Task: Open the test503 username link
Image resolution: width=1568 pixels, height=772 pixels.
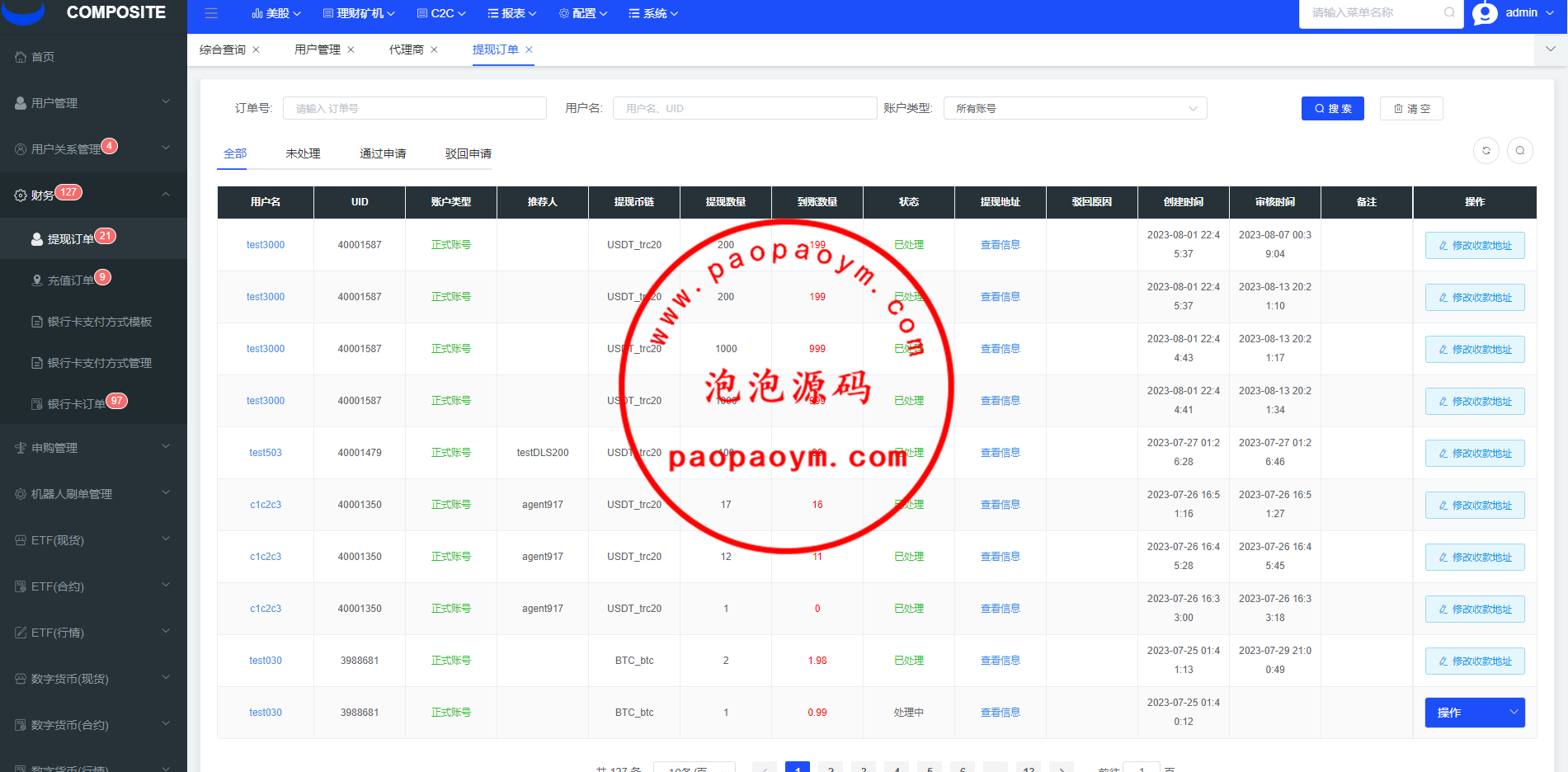Action: pos(266,453)
